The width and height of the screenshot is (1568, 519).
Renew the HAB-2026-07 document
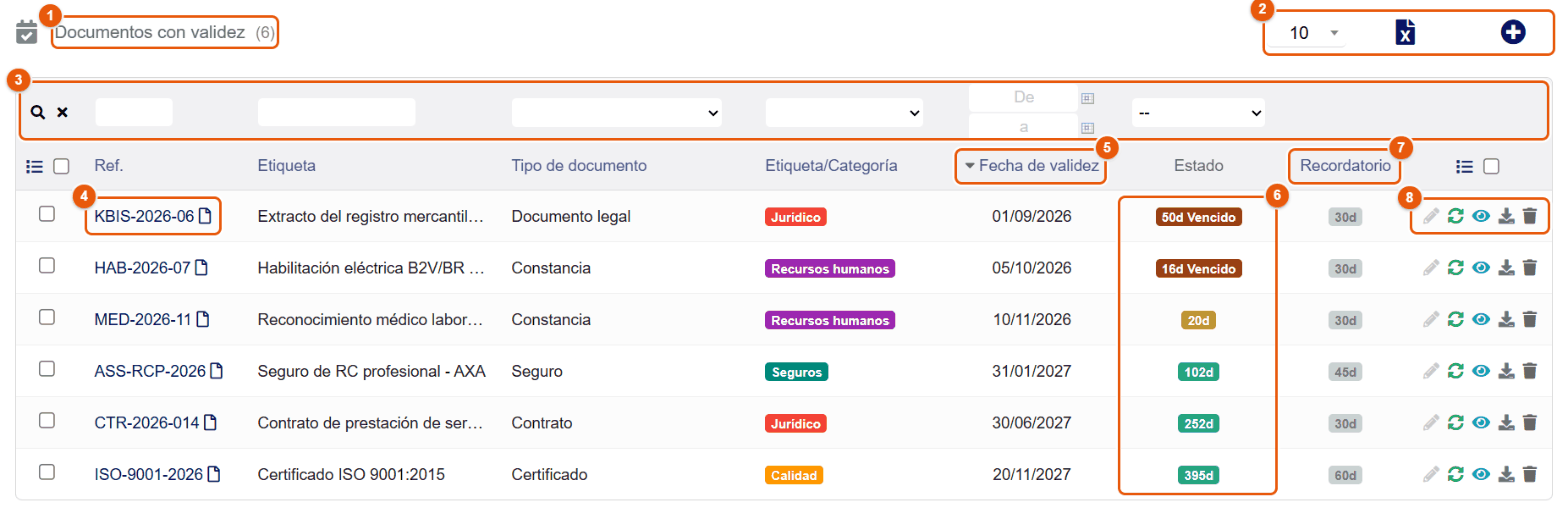[x=1456, y=268]
